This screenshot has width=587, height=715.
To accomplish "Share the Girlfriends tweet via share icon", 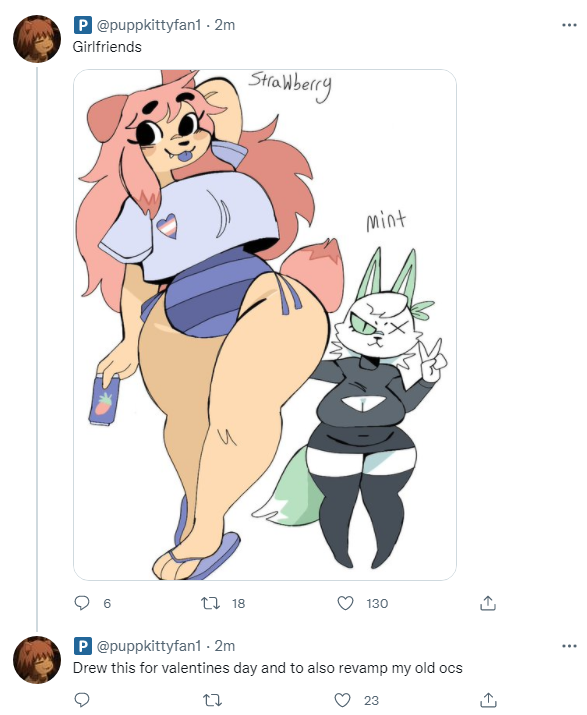I will (488, 603).
